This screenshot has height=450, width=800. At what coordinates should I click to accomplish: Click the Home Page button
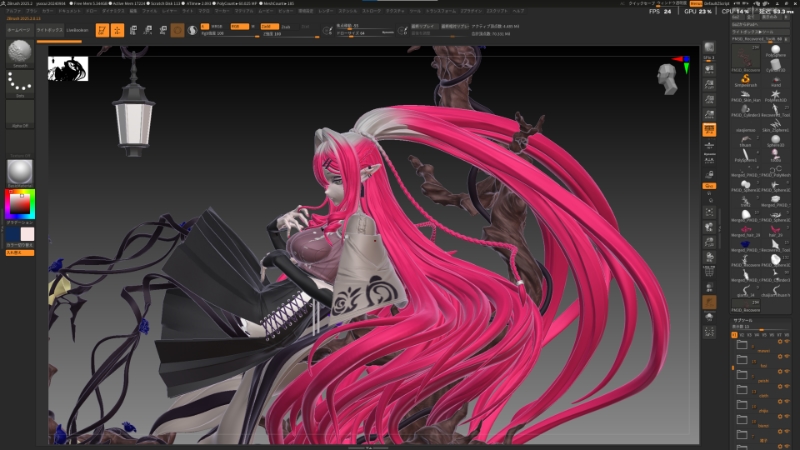coord(18,30)
